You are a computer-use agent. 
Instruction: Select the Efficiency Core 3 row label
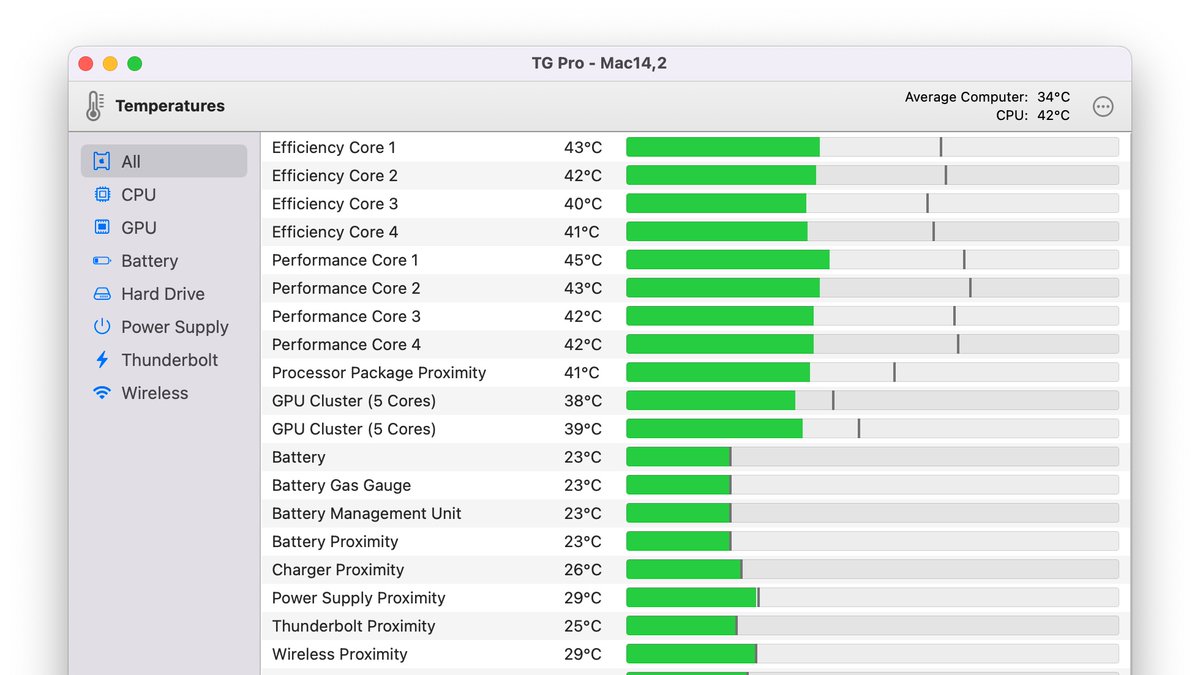pyautogui.click(x=335, y=203)
